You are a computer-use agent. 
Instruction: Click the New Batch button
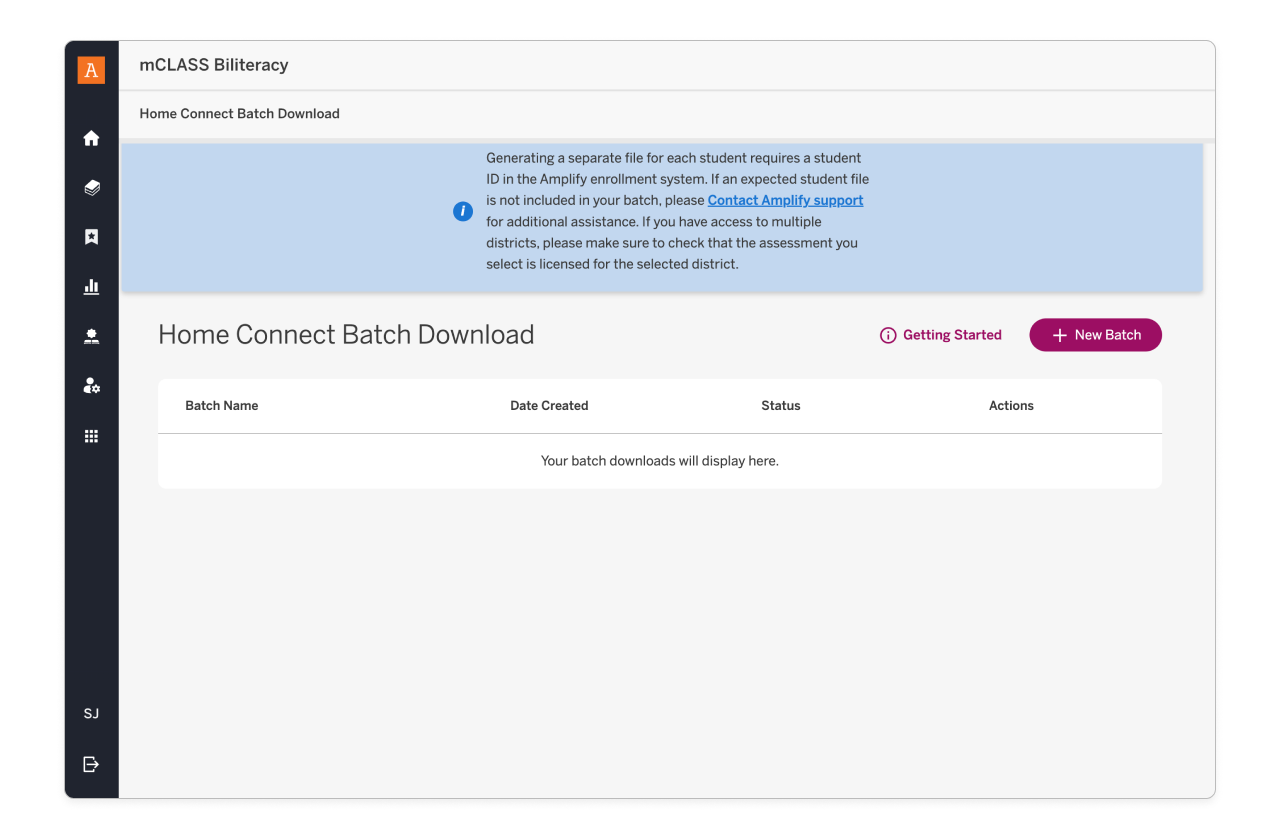point(1095,335)
